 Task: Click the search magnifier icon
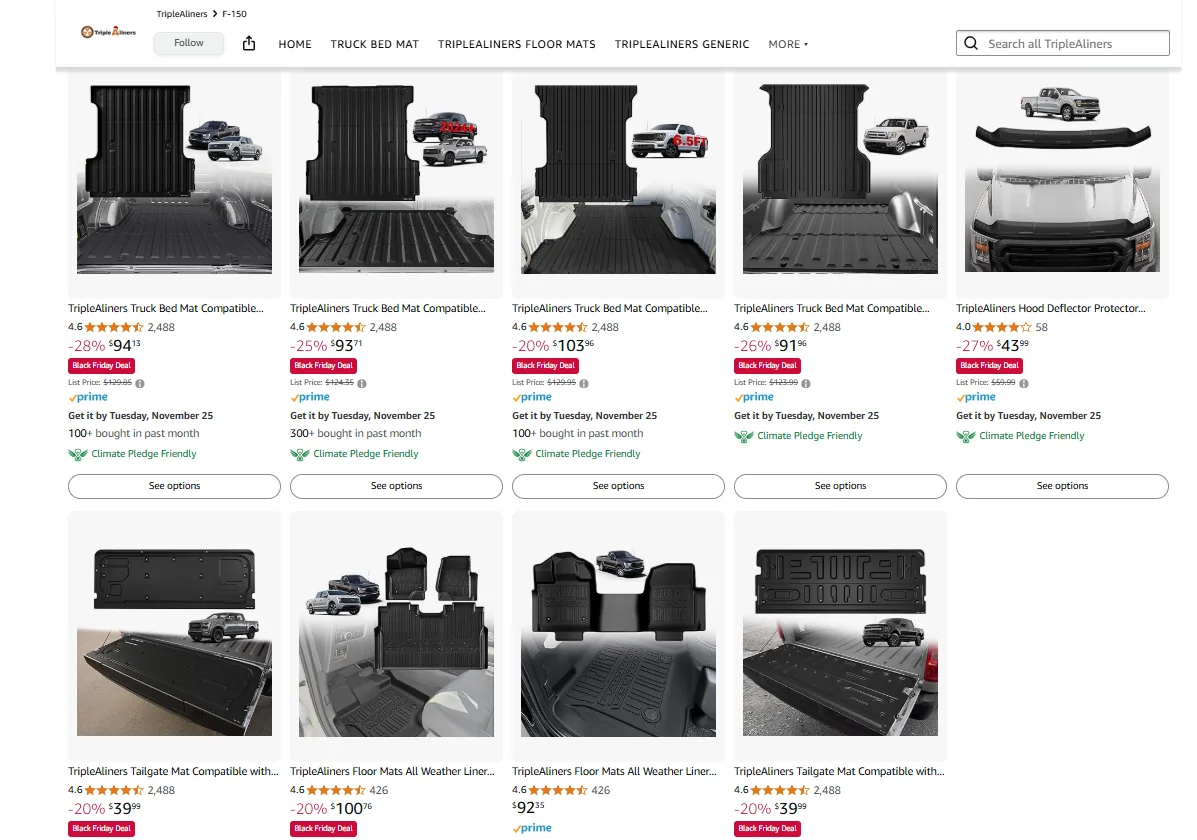point(971,44)
